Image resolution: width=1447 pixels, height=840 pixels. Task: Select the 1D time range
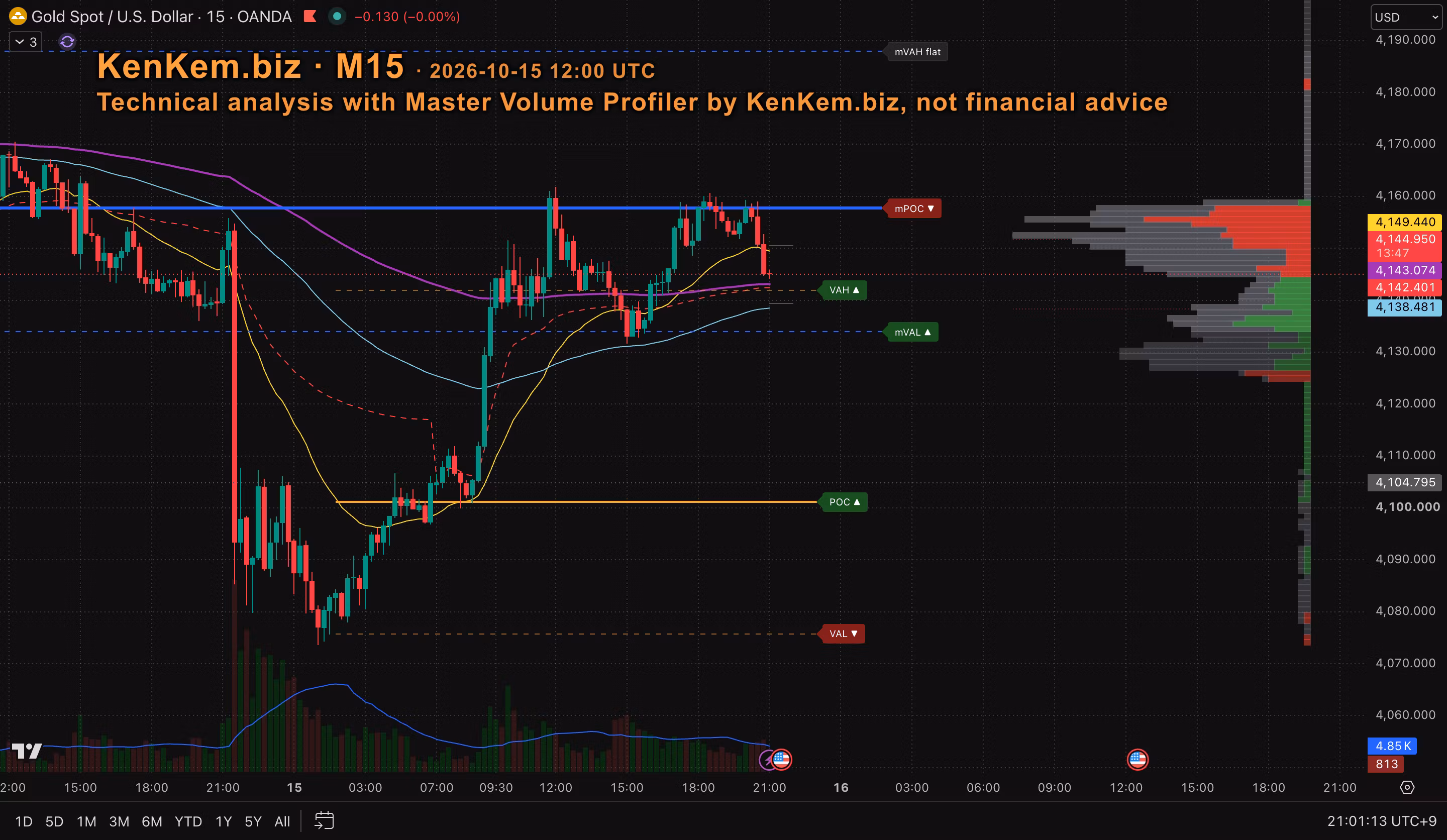24,821
